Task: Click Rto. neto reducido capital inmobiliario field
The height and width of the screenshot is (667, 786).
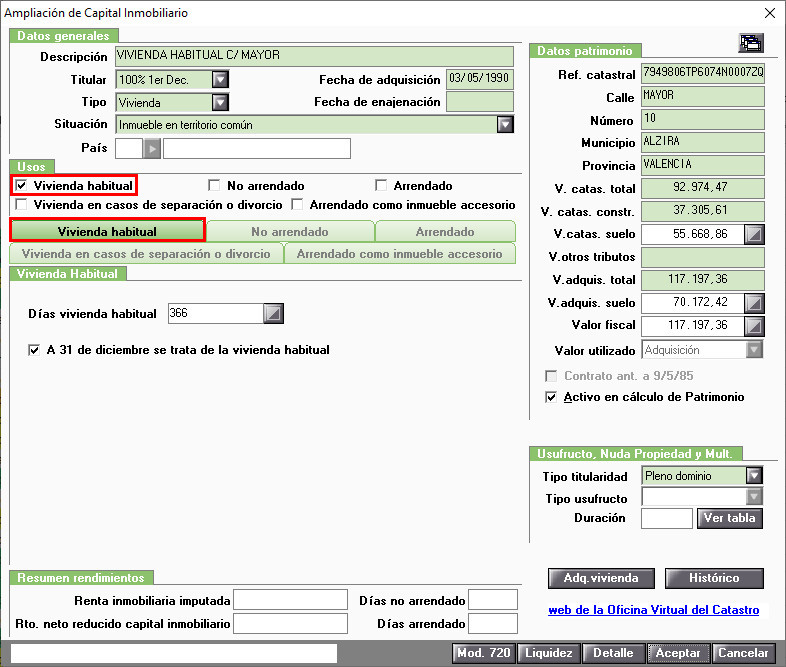Action: point(291,624)
